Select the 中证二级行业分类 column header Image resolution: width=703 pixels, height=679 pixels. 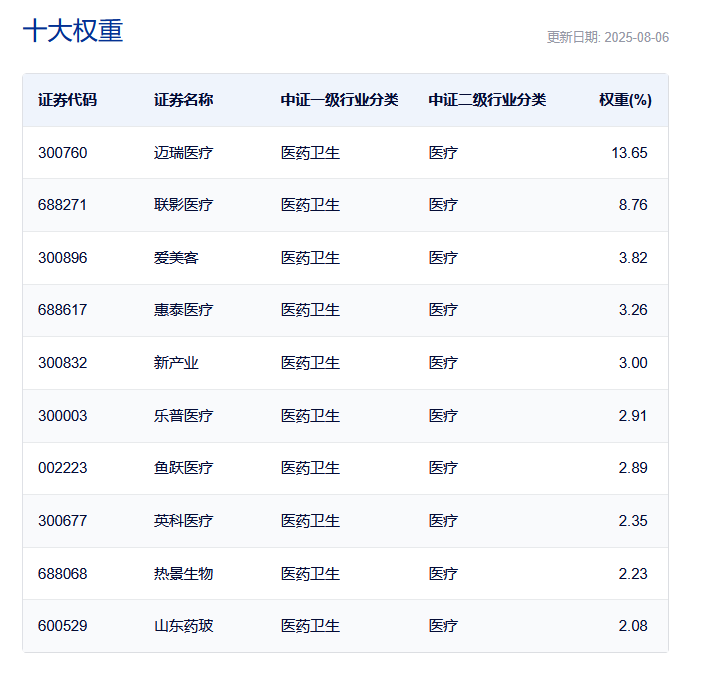click(x=487, y=100)
